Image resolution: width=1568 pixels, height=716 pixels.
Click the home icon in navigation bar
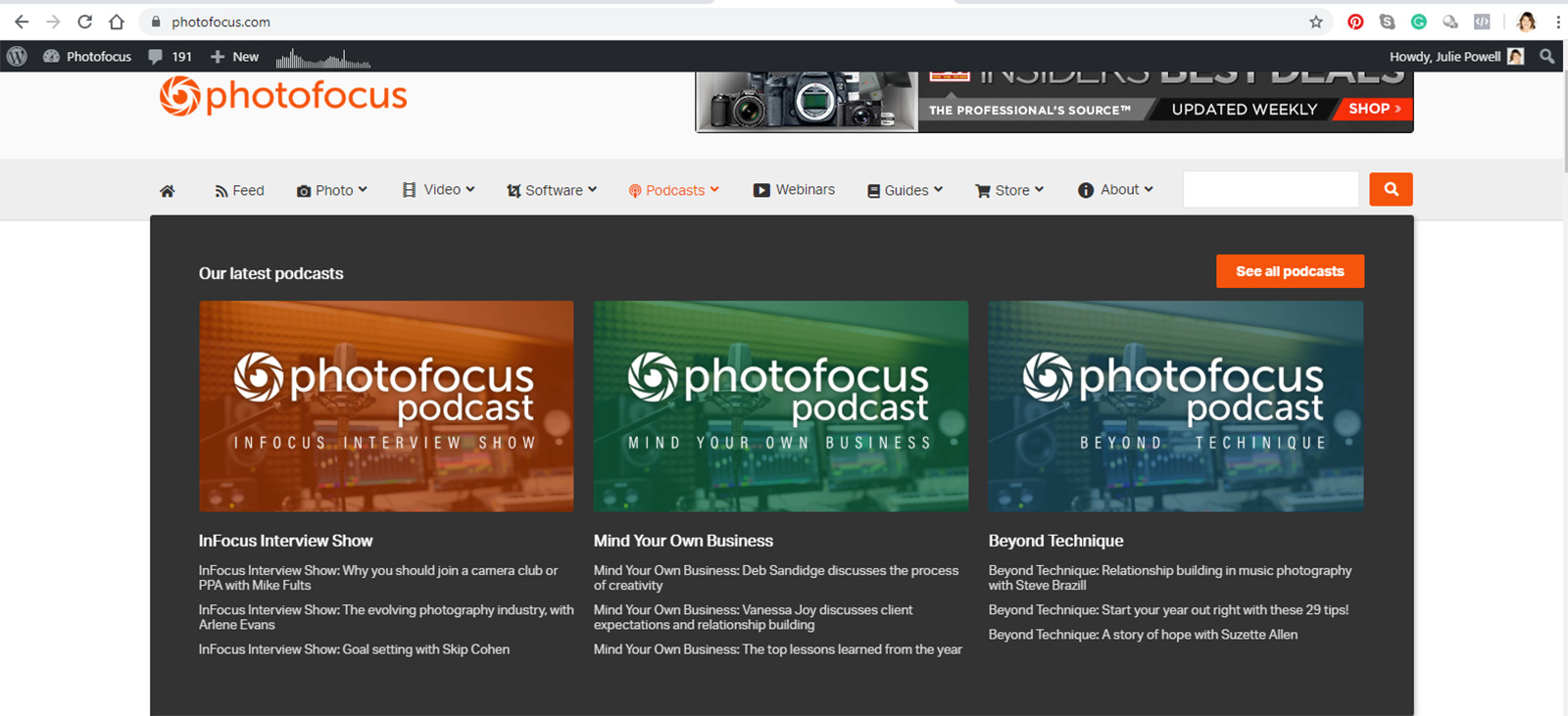(168, 191)
